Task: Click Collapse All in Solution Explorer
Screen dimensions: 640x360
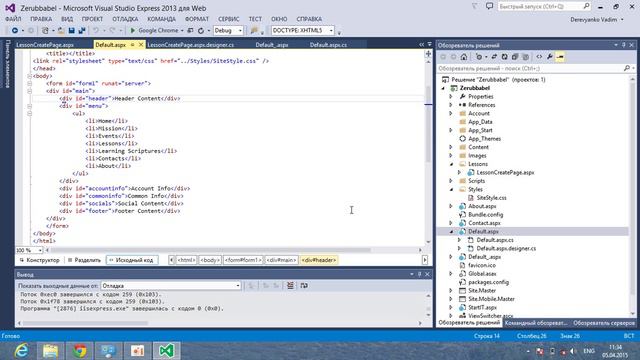Action: click(515, 57)
